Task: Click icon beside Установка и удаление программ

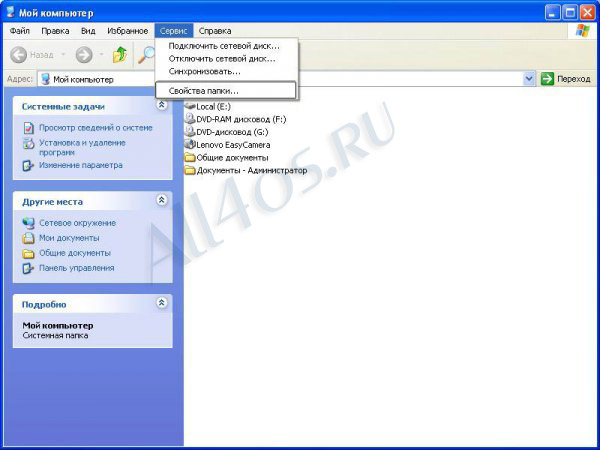Action: click(29, 143)
